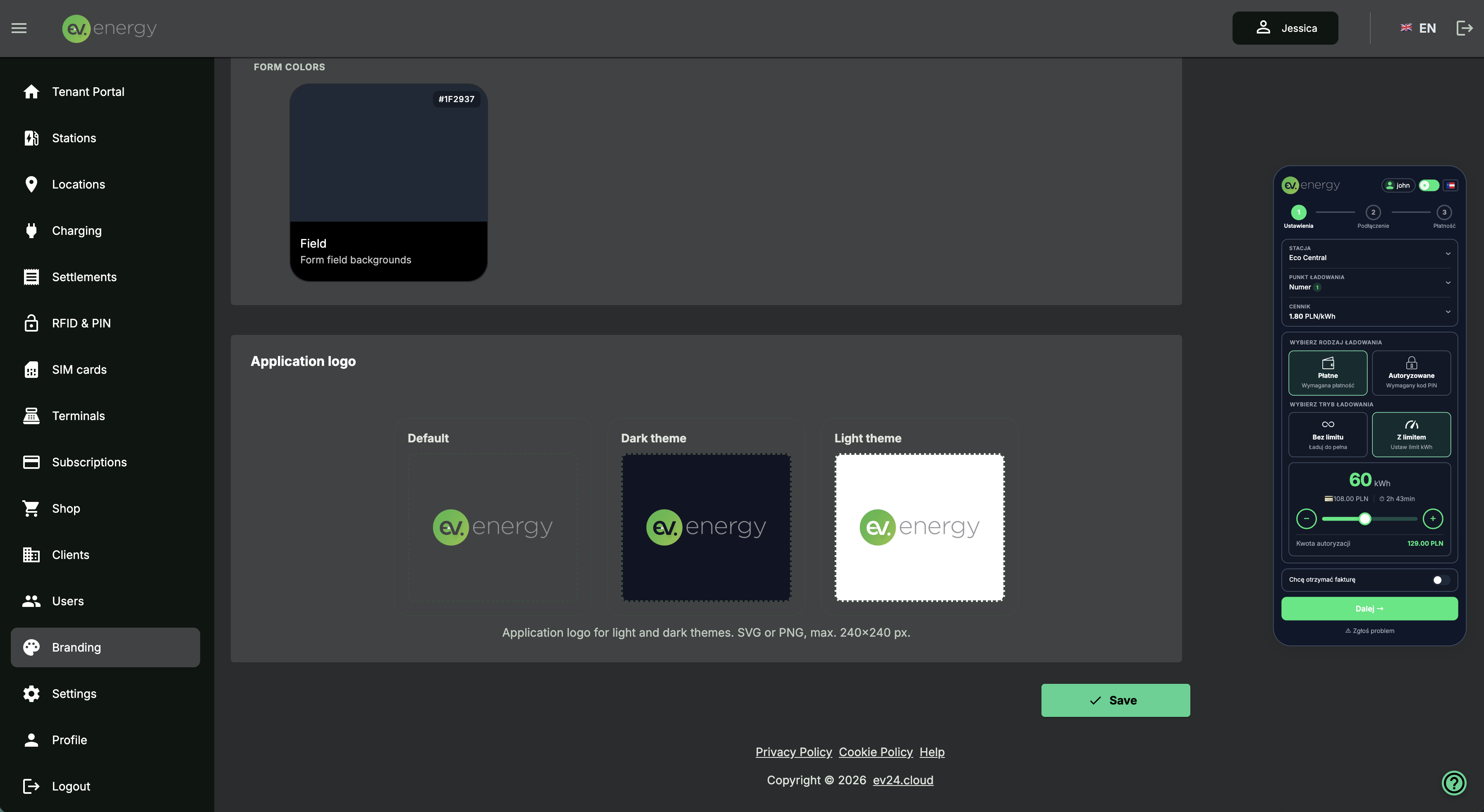The height and width of the screenshot is (812, 1484).
Task: Open the Cookie Policy link
Action: (876, 752)
